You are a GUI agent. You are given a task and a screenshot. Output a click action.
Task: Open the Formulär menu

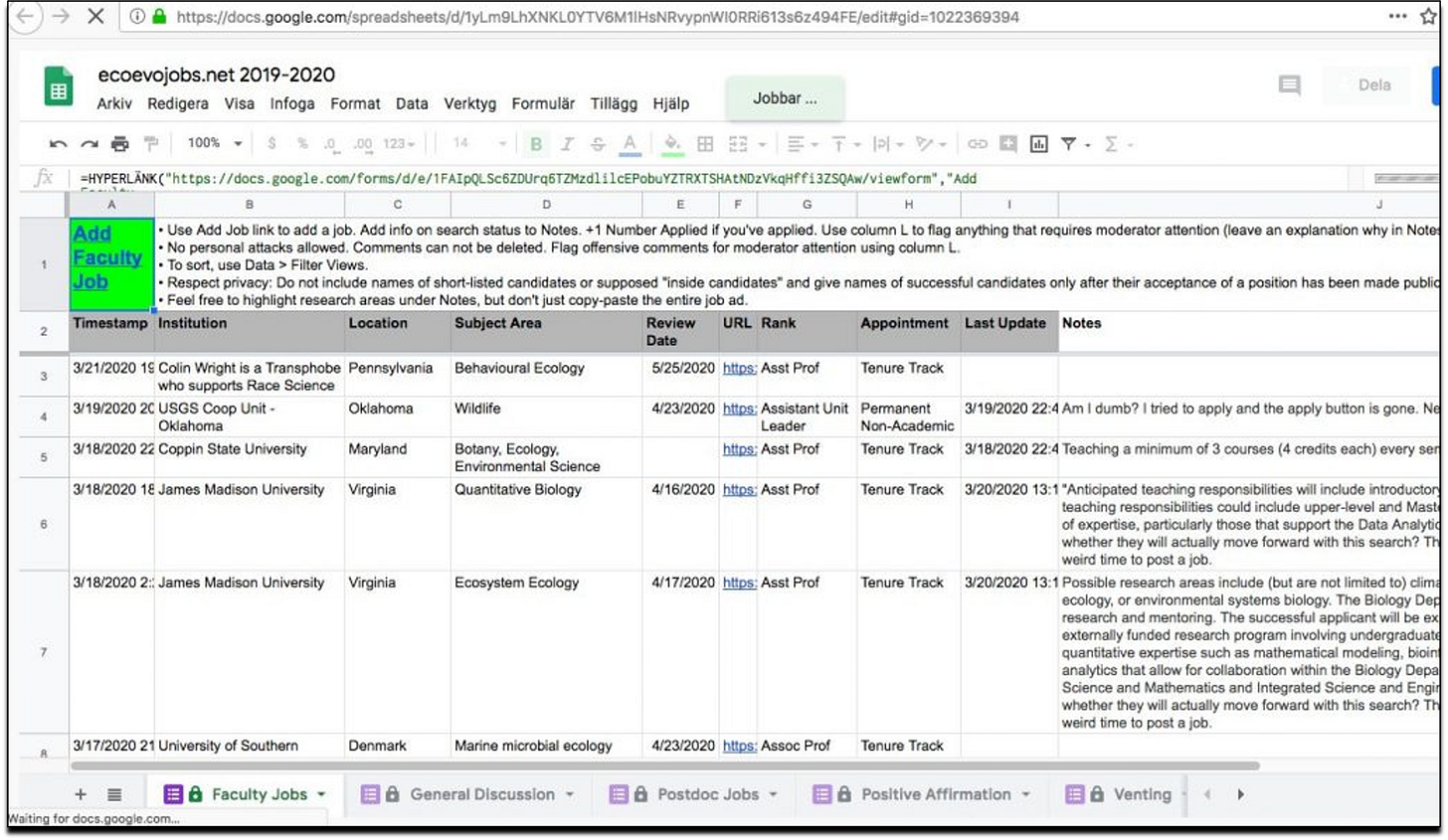543,103
